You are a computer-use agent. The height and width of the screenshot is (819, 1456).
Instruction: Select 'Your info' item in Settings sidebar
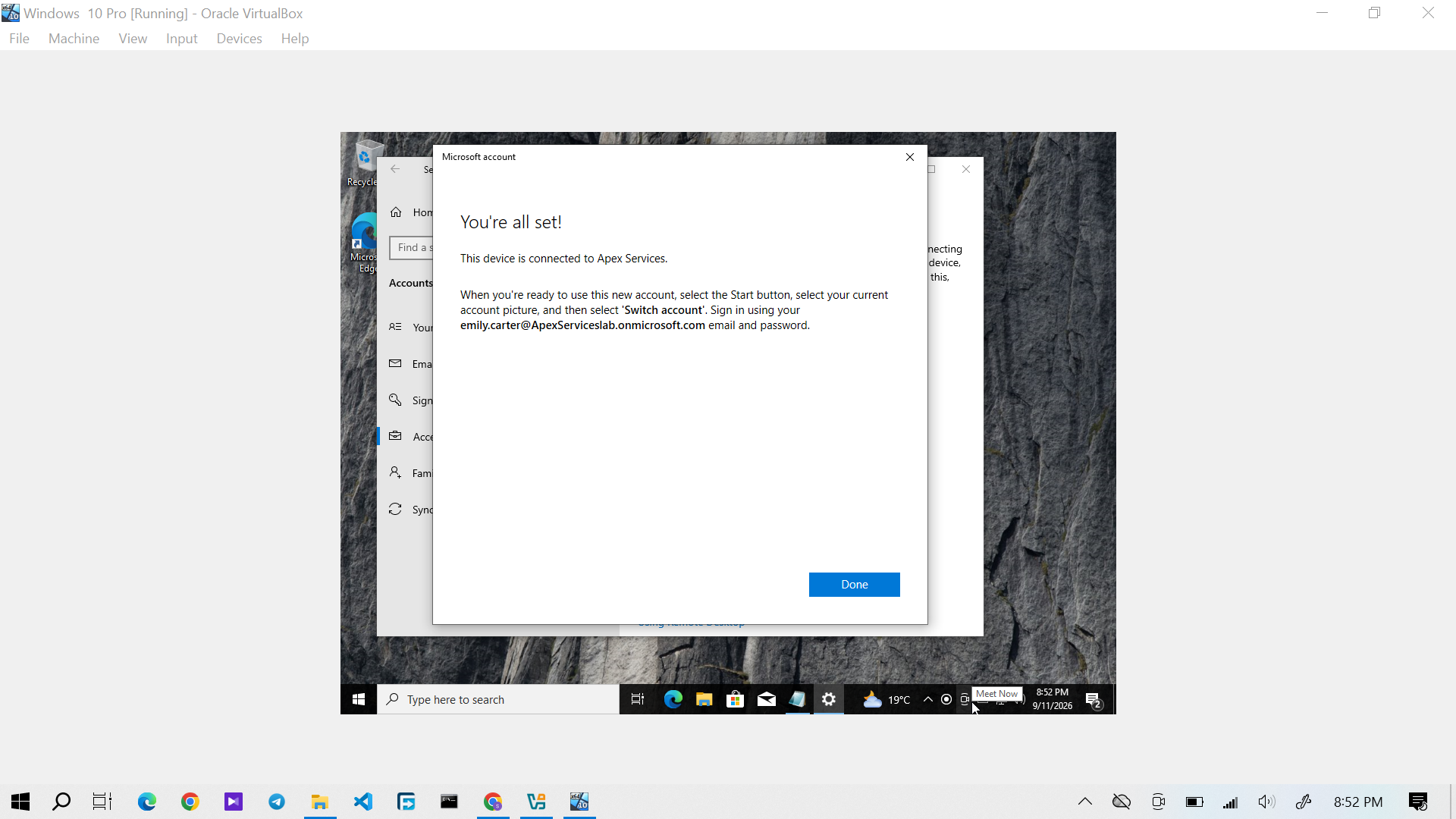(x=410, y=328)
